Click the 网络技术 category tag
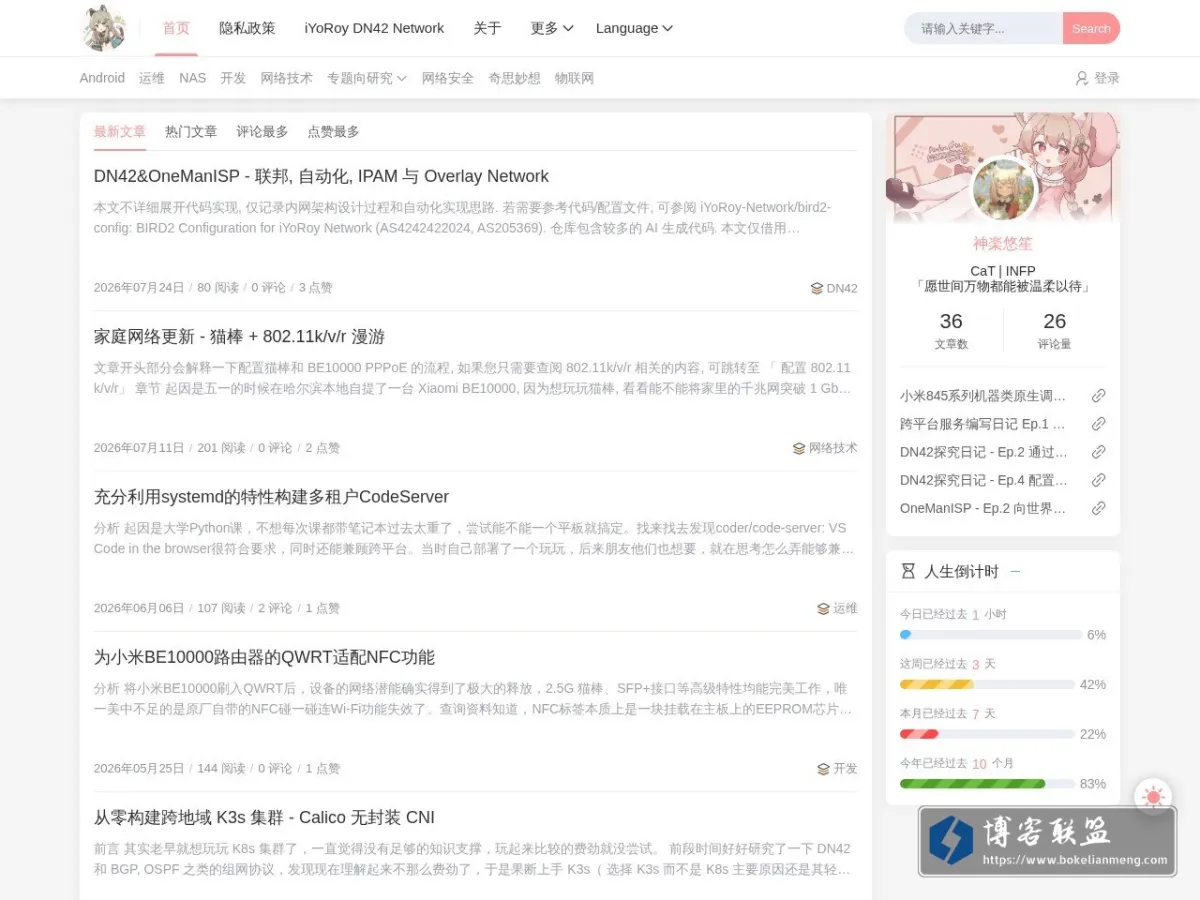 825,448
